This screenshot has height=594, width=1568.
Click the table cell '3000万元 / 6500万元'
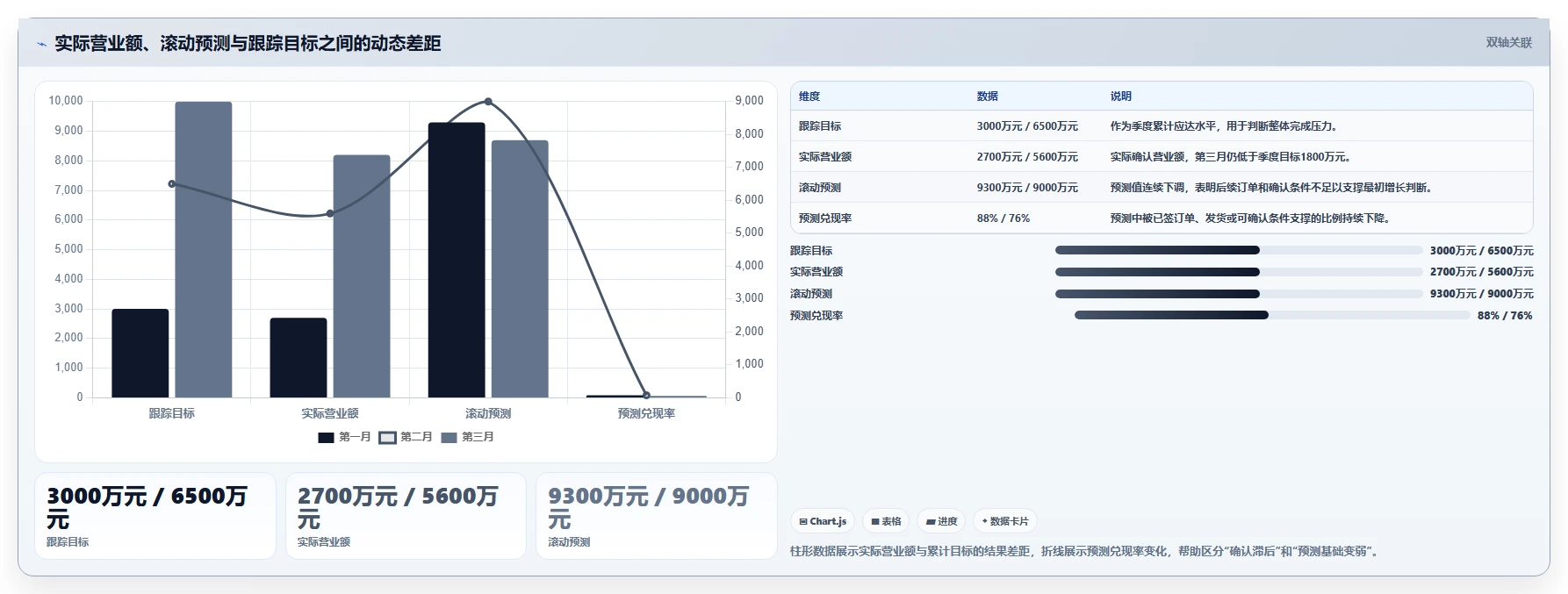1027,126
